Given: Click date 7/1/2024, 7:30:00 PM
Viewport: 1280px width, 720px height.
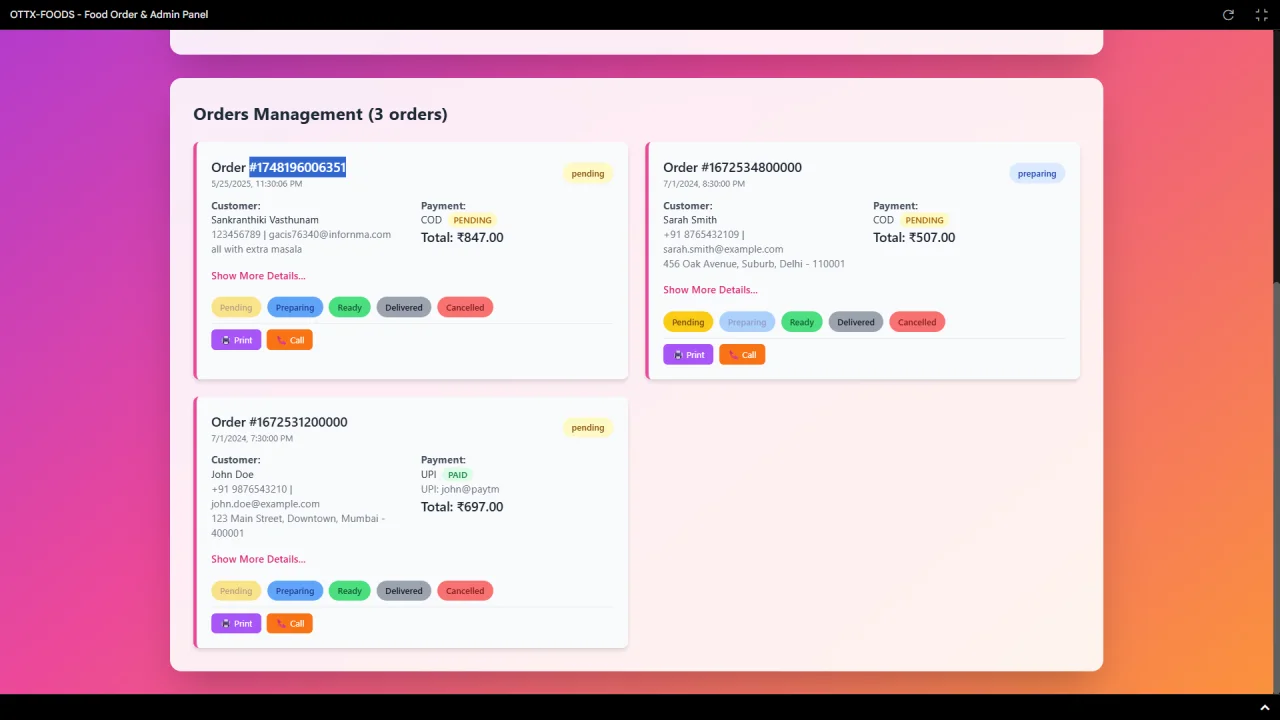Looking at the screenshot, I should coord(252,438).
